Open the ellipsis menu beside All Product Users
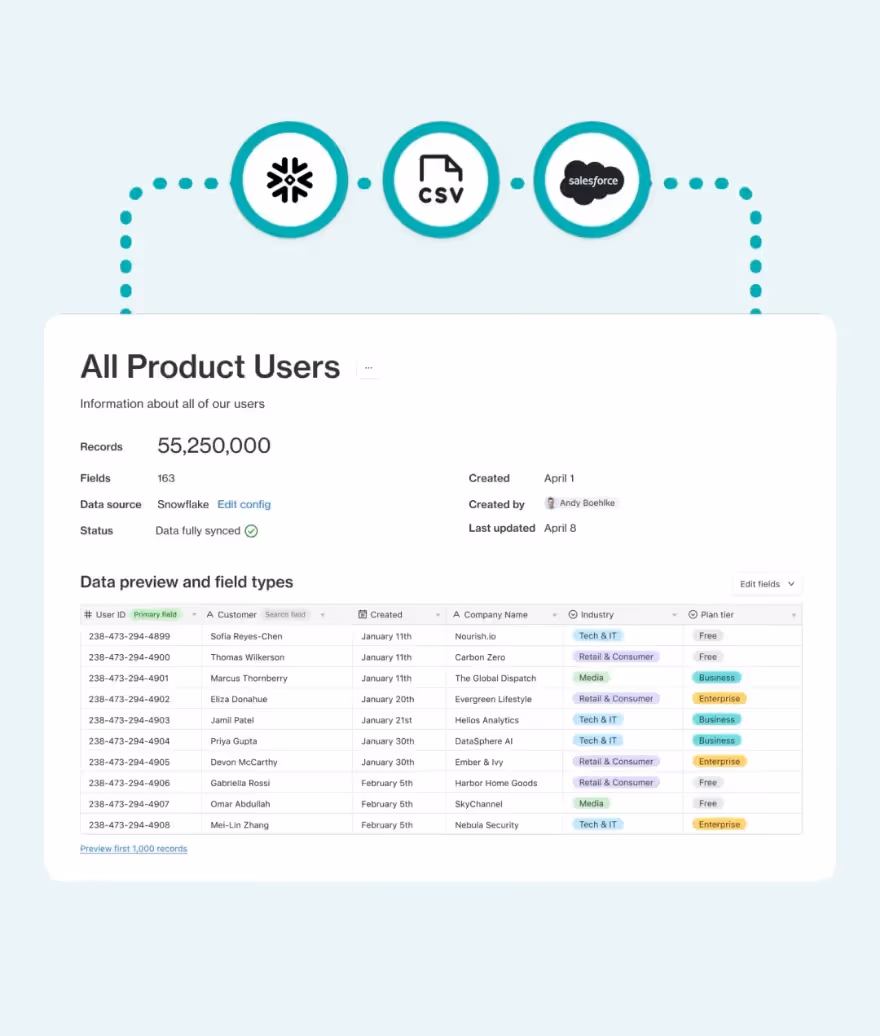 pos(369,367)
